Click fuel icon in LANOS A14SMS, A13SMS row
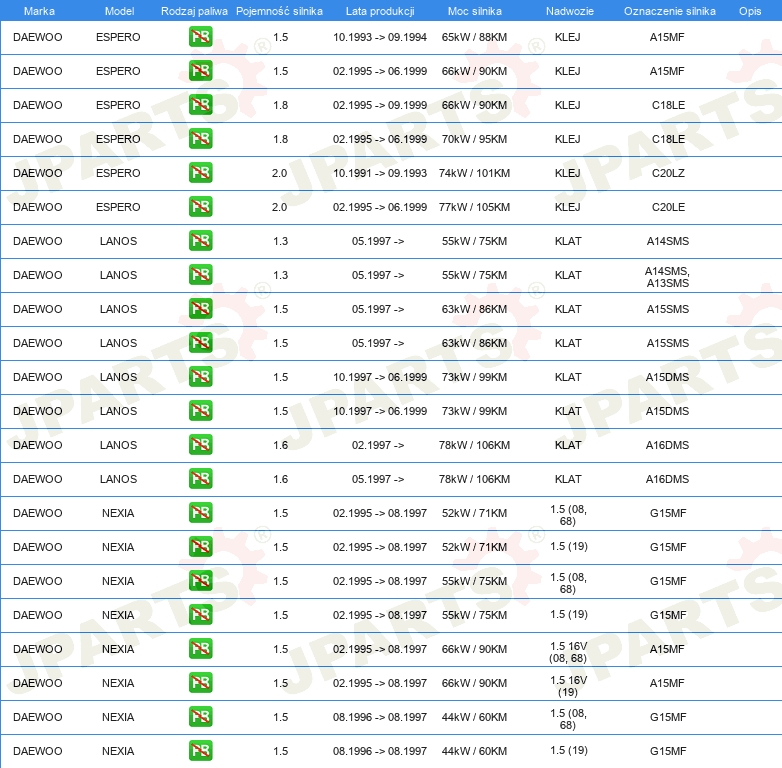The height and width of the screenshot is (768, 782). (200, 275)
